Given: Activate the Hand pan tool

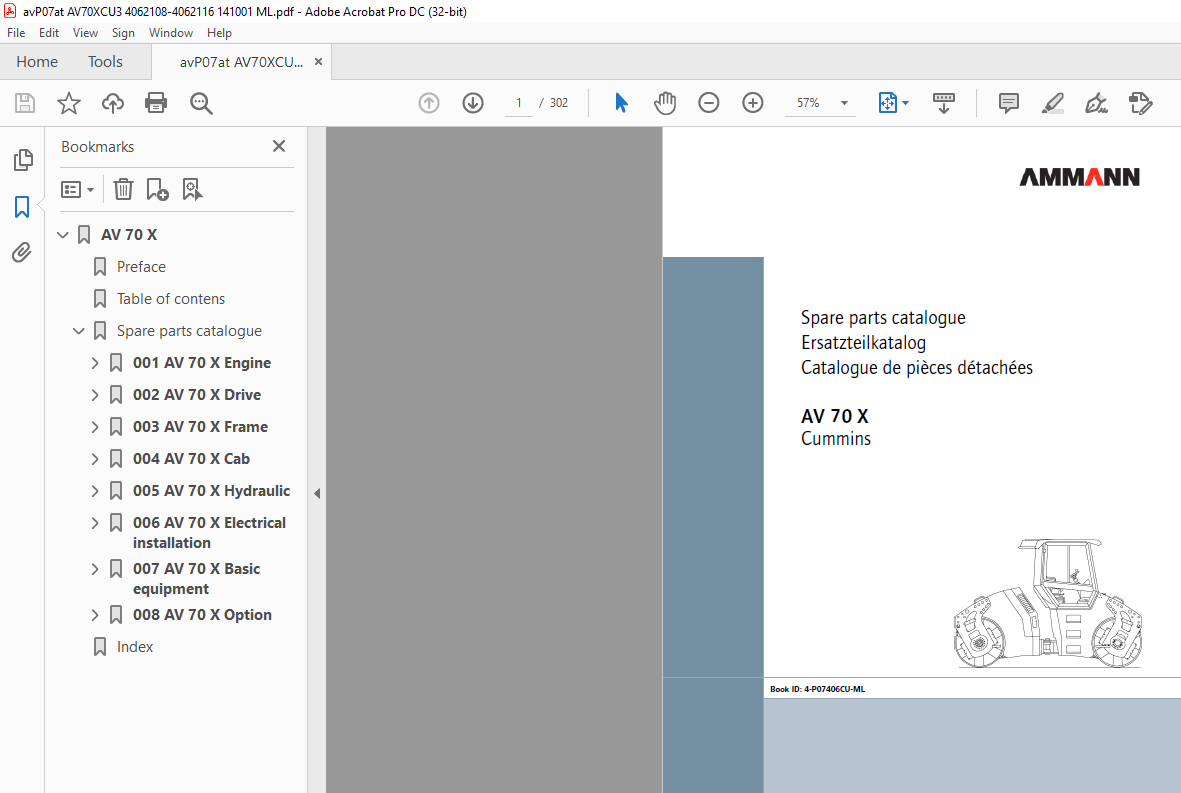Looking at the screenshot, I should click(664, 103).
